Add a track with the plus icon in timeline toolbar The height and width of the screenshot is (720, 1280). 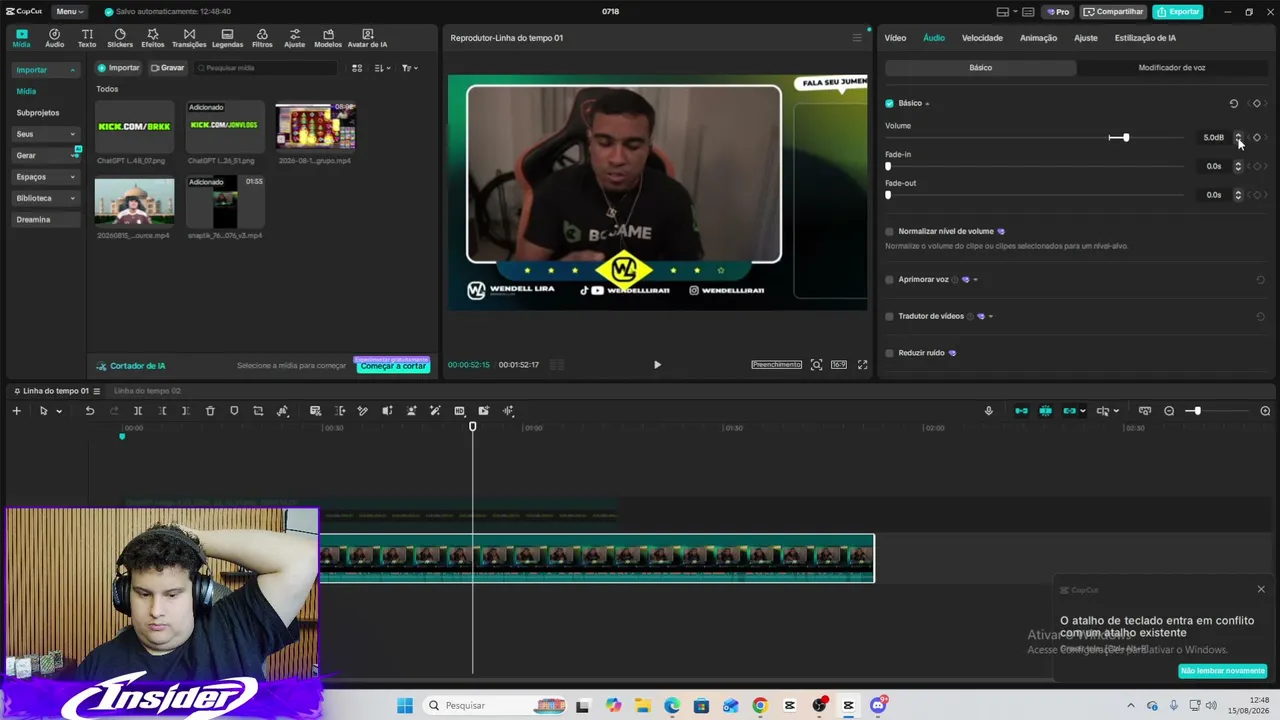(x=16, y=411)
